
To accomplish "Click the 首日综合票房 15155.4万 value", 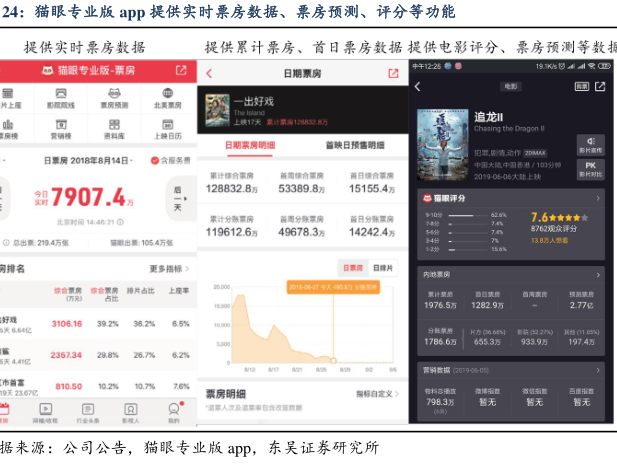I will click(372, 189).
